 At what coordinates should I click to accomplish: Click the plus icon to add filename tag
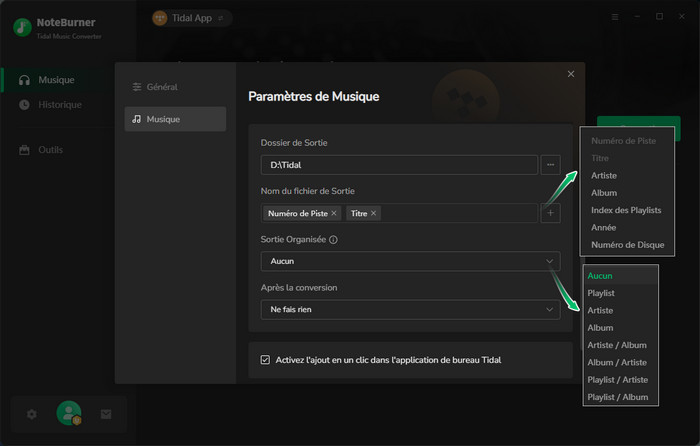tap(551, 213)
